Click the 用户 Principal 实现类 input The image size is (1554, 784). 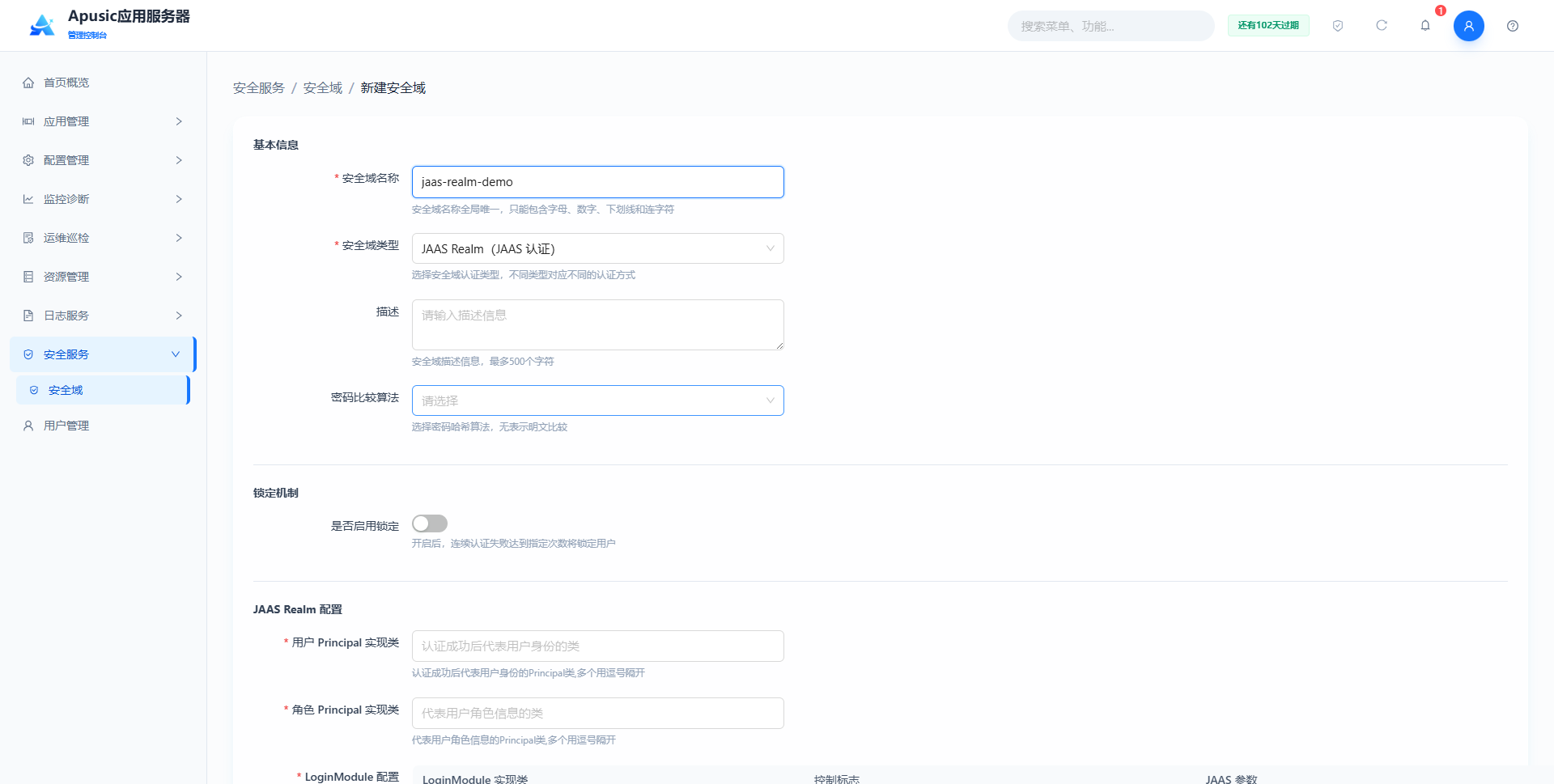(x=598, y=646)
